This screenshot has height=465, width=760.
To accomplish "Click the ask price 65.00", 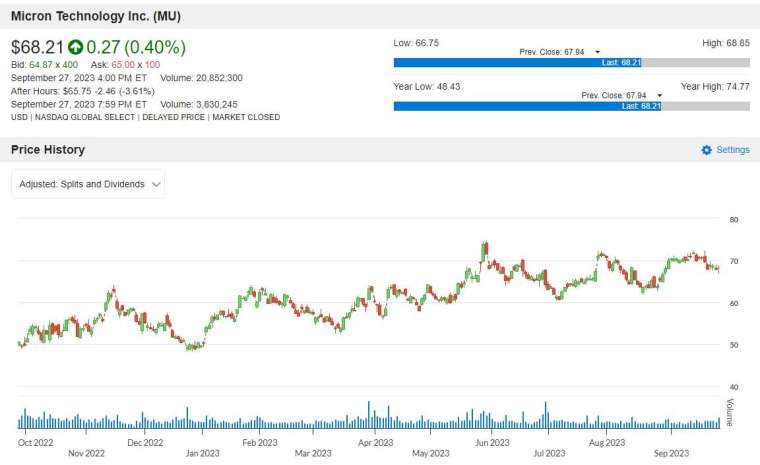I will (x=123, y=64).
